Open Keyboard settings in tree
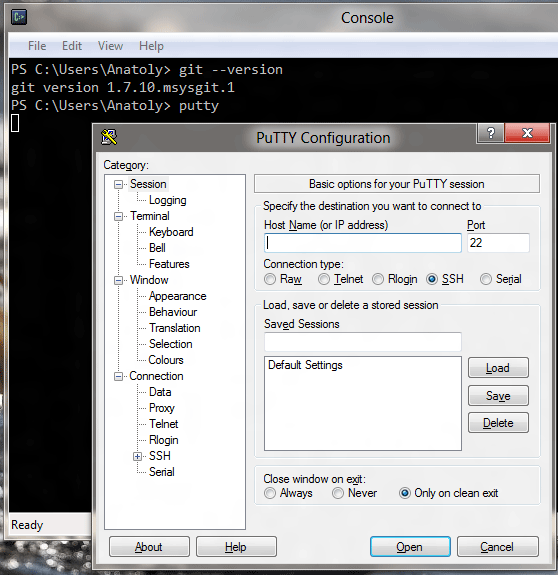558x575 pixels. (171, 232)
